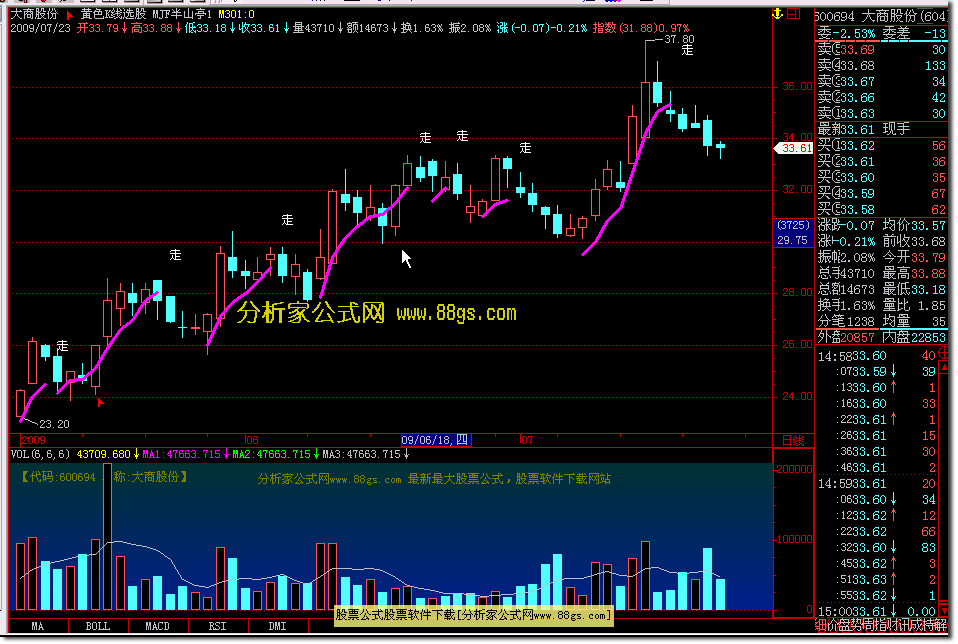Open the MA indicator tab
Screen dimensions: 958x644
click(x=37, y=626)
